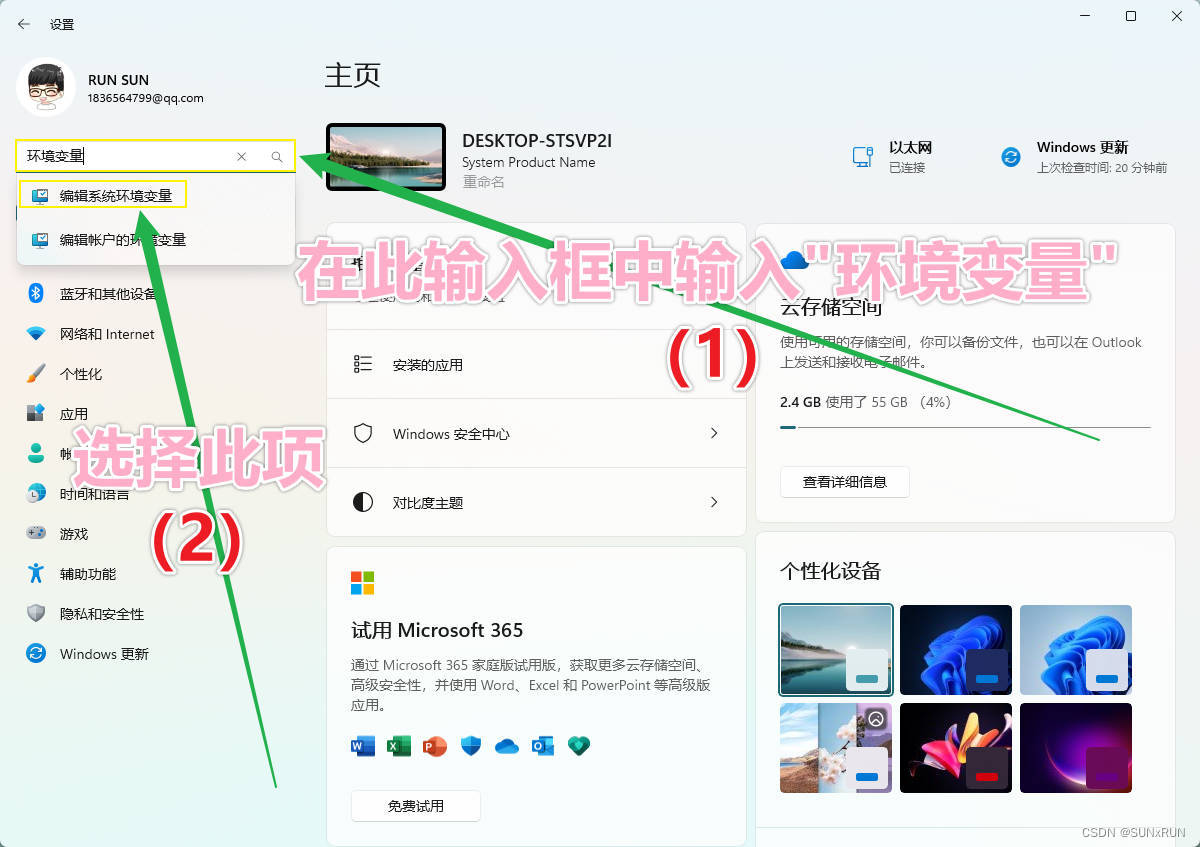Click the shield 隐私和安全性 icon

[36, 614]
